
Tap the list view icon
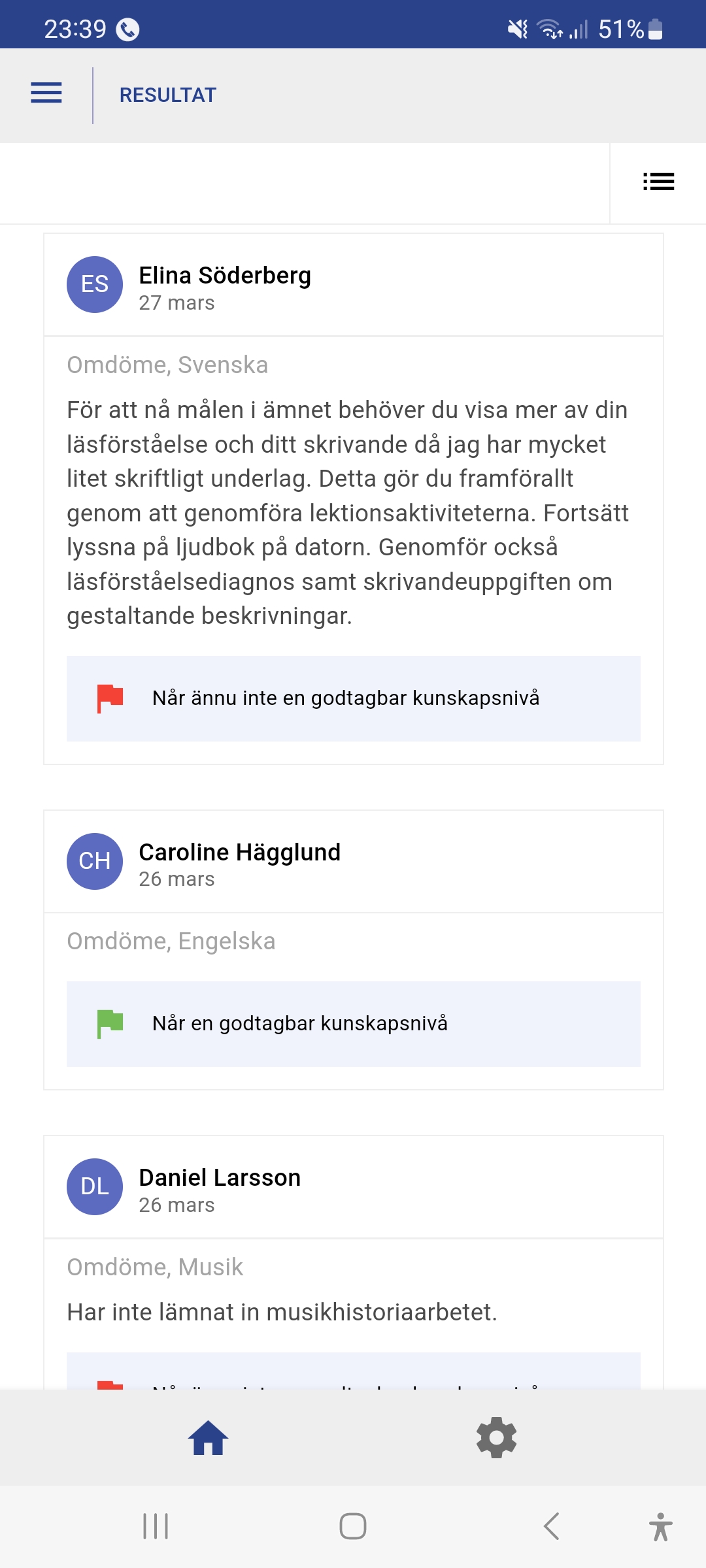coord(658,182)
